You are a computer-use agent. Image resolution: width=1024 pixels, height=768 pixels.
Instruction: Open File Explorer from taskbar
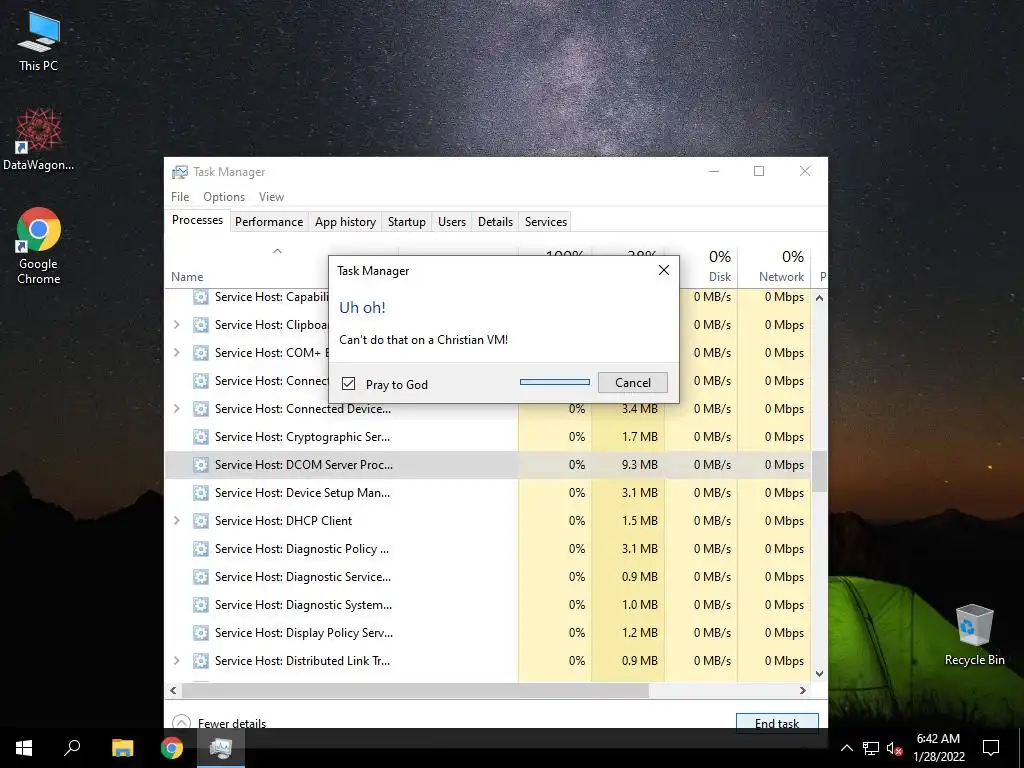pyautogui.click(x=122, y=748)
